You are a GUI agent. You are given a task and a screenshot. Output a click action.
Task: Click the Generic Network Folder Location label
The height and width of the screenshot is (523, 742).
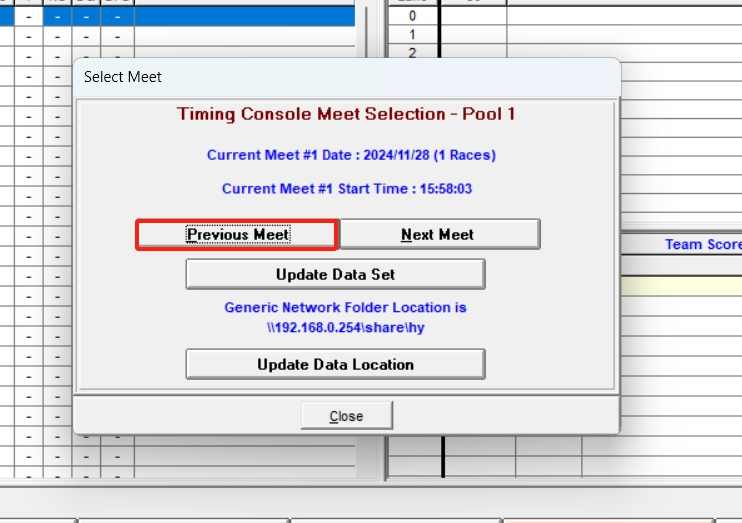click(x=345, y=307)
